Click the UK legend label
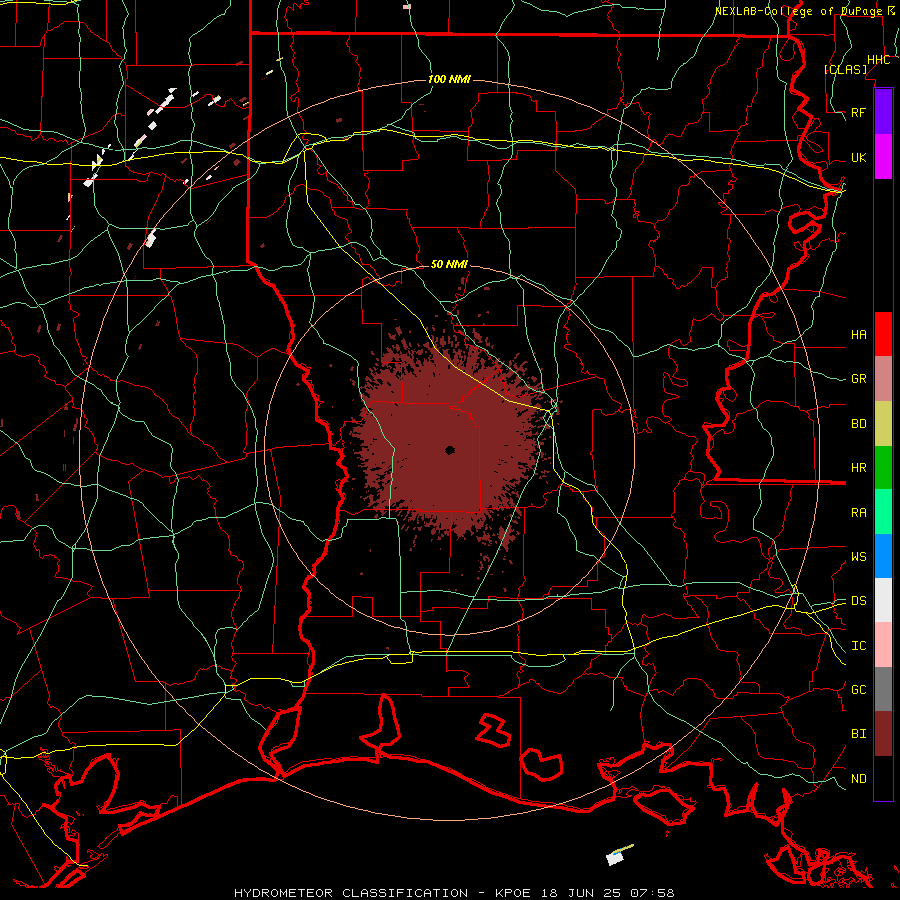 [858, 157]
